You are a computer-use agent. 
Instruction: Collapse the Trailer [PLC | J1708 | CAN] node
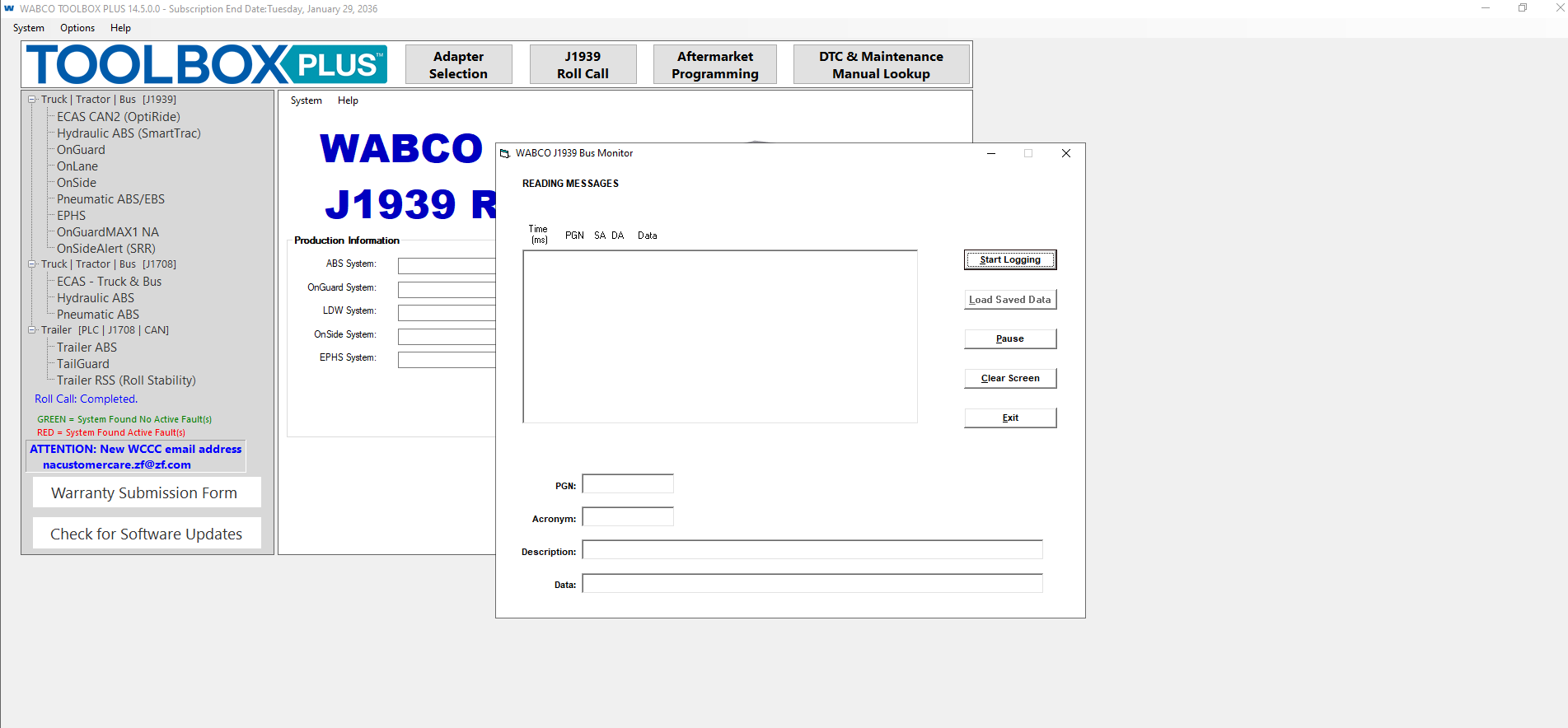coord(32,330)
